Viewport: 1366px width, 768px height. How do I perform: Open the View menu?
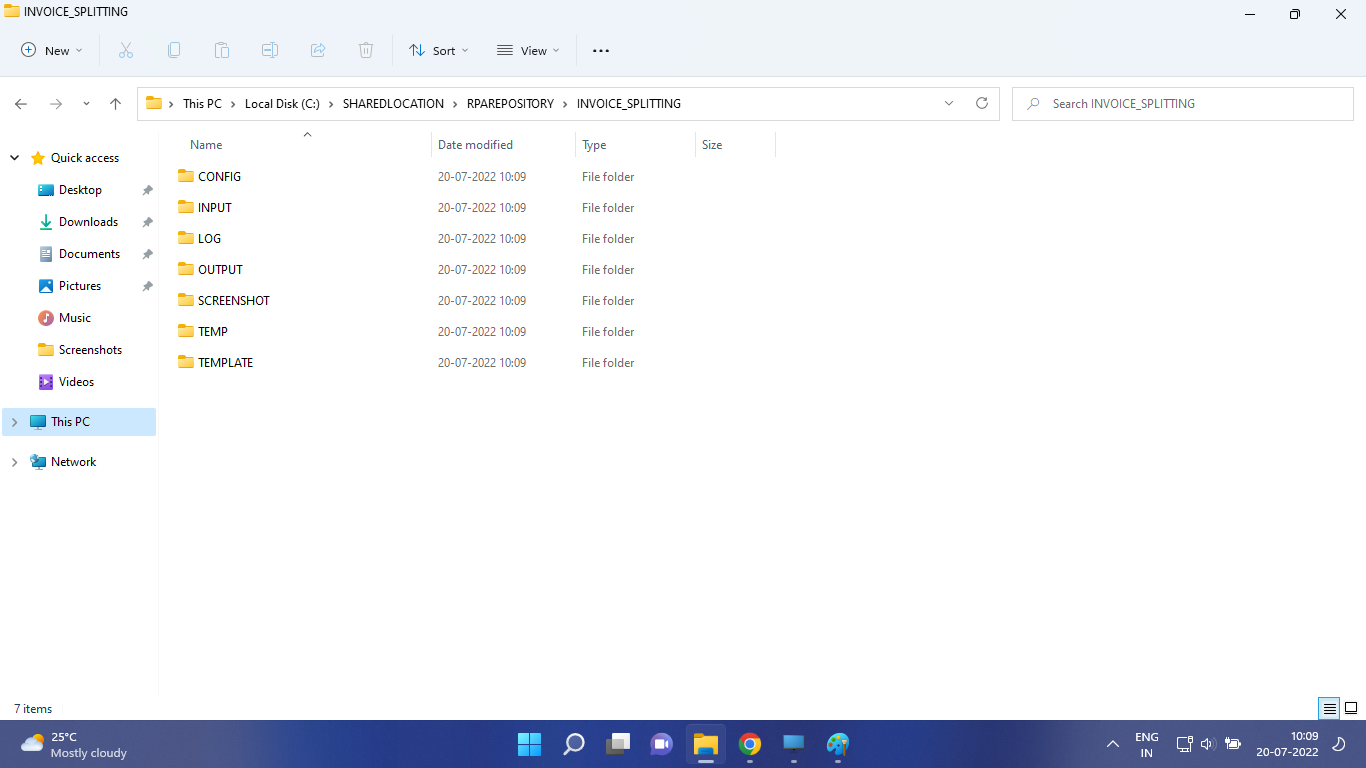[x=528, y=50]
